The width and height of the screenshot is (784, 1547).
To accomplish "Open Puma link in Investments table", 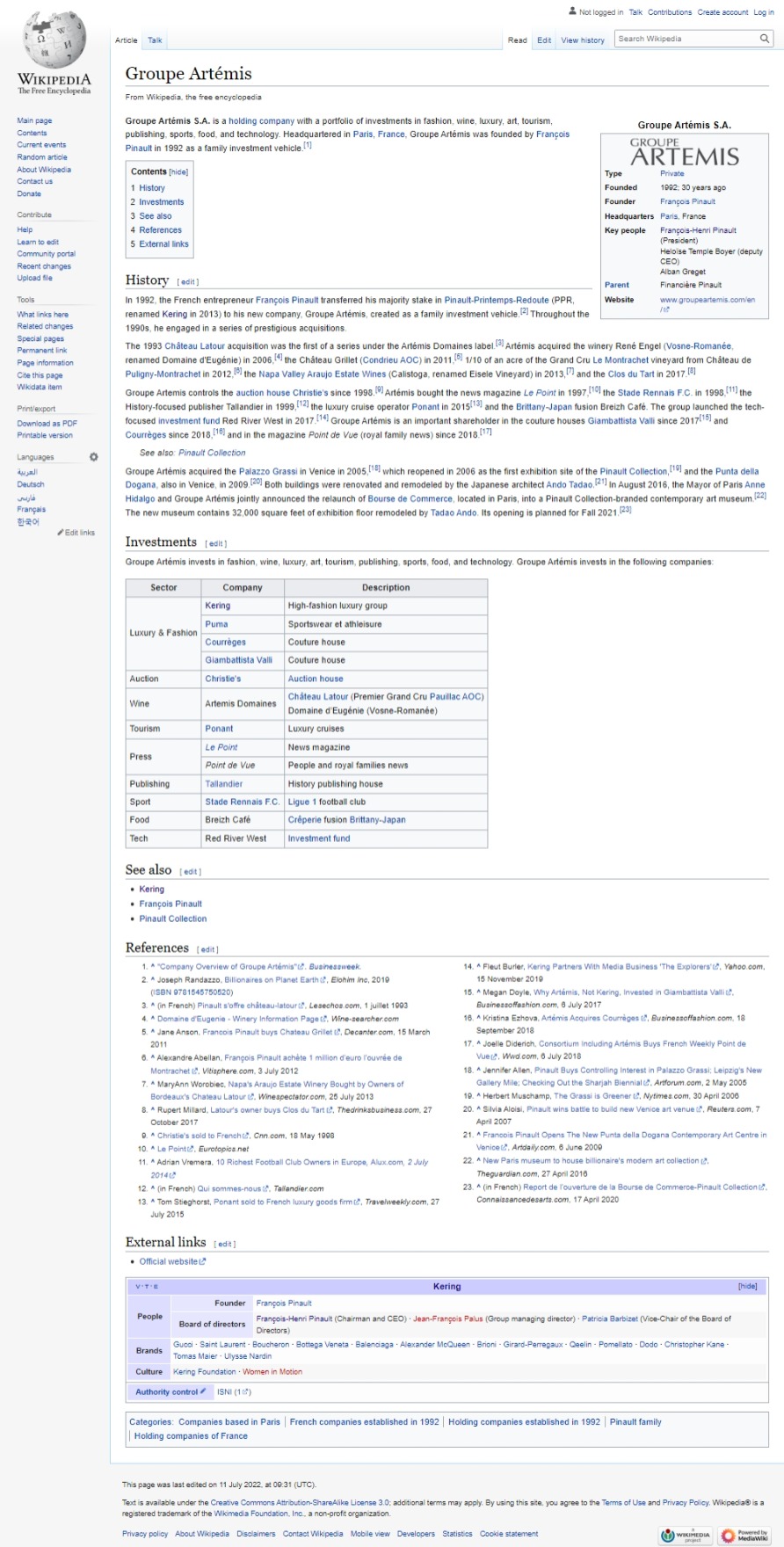I will point(216,624).
